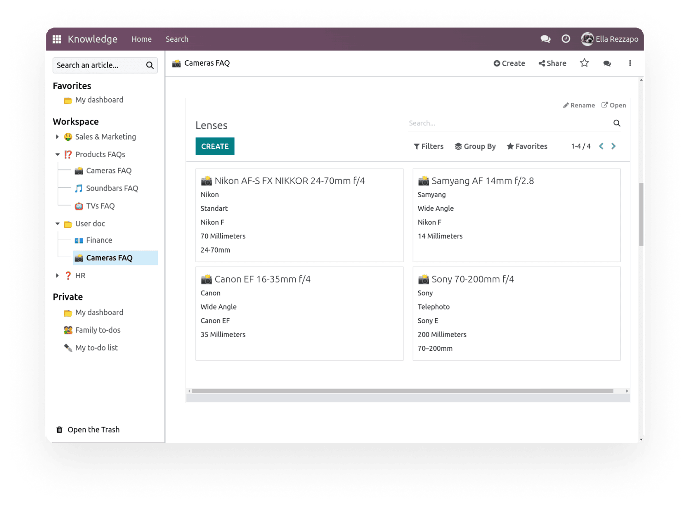Click the green CREATE button in Lenses

[215, 146]
